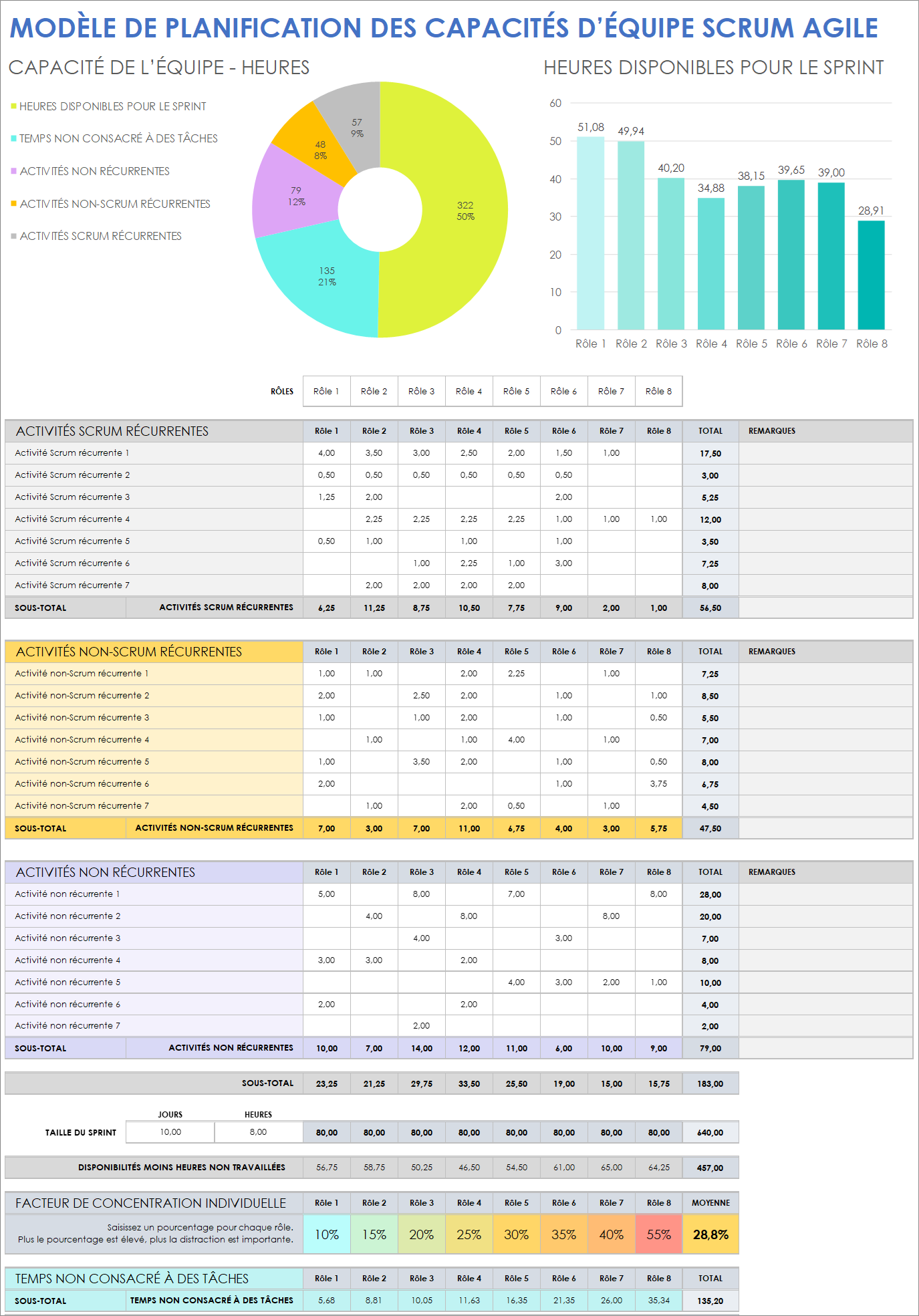Select the purple pie slice labeled 79 12%

pos(296,196)
